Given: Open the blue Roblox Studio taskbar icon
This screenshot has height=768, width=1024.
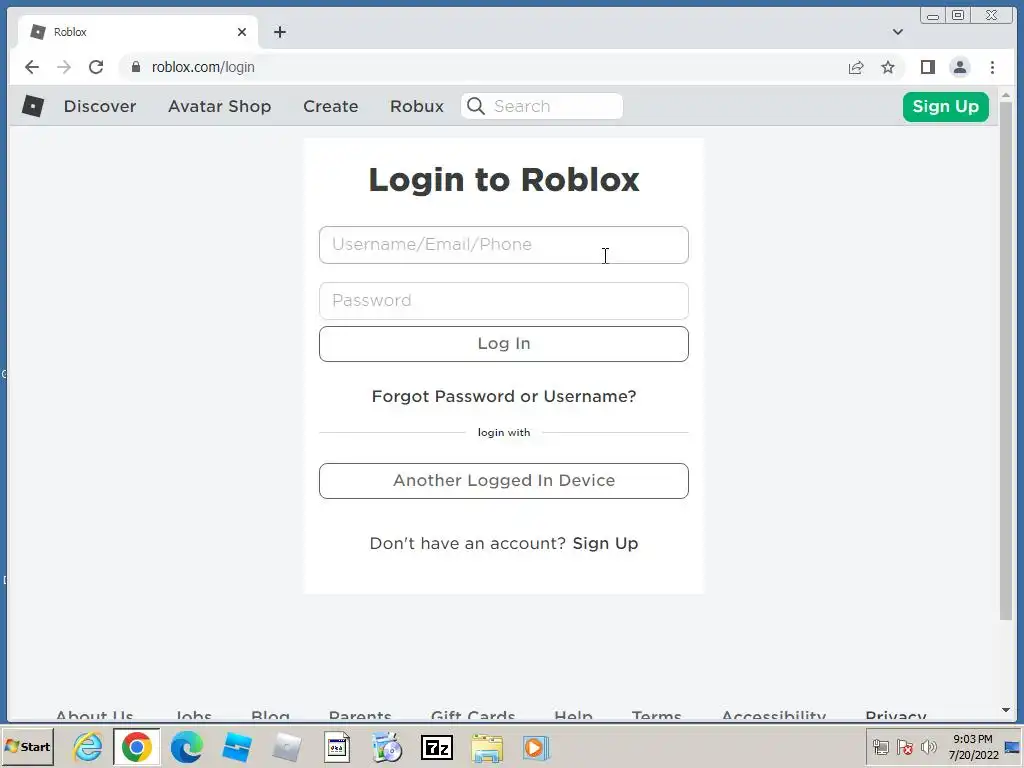Looking at the screenshot, I should [x=236, y=747].
